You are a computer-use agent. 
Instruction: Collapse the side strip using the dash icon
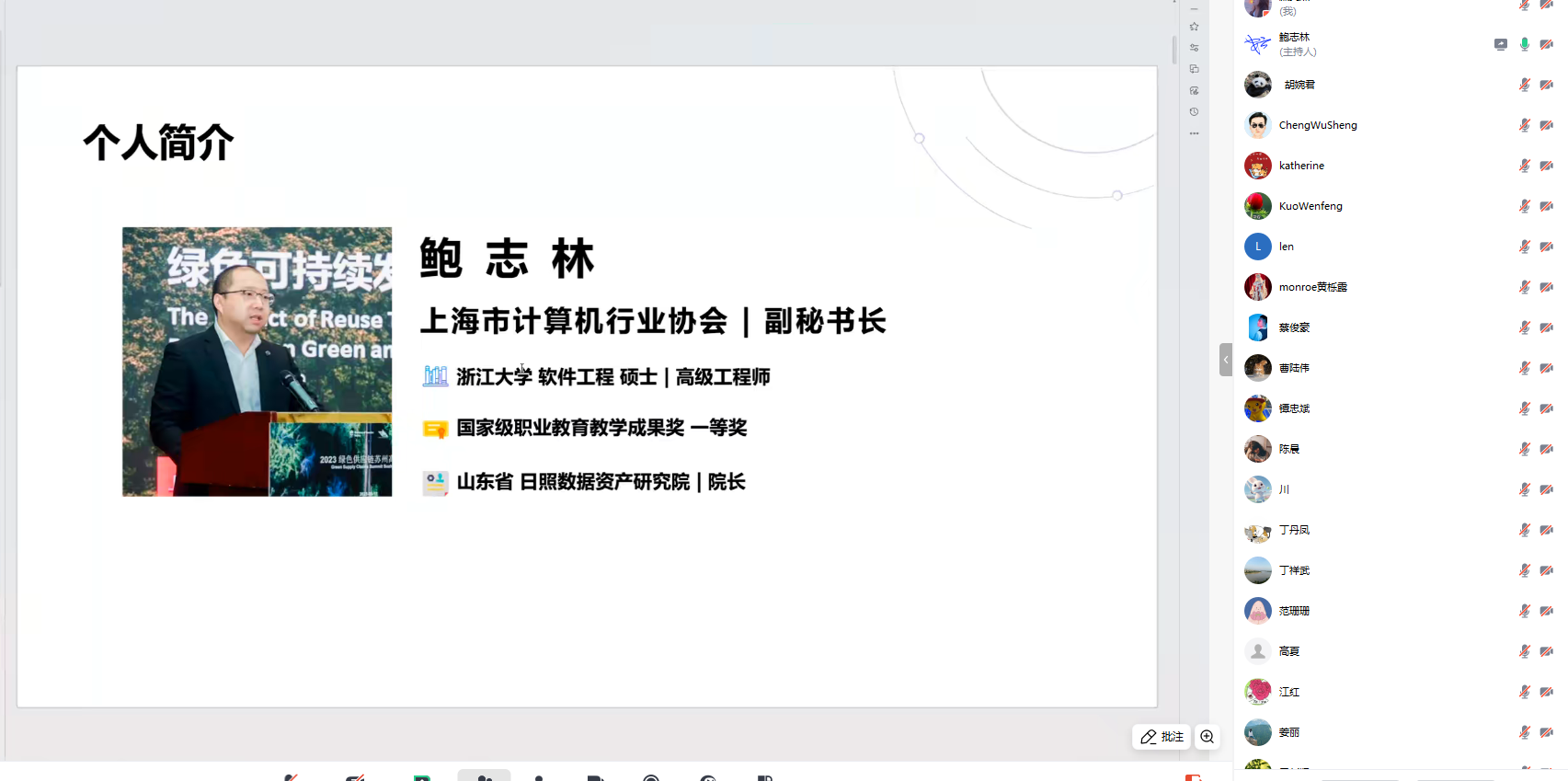coord(1194,8)
